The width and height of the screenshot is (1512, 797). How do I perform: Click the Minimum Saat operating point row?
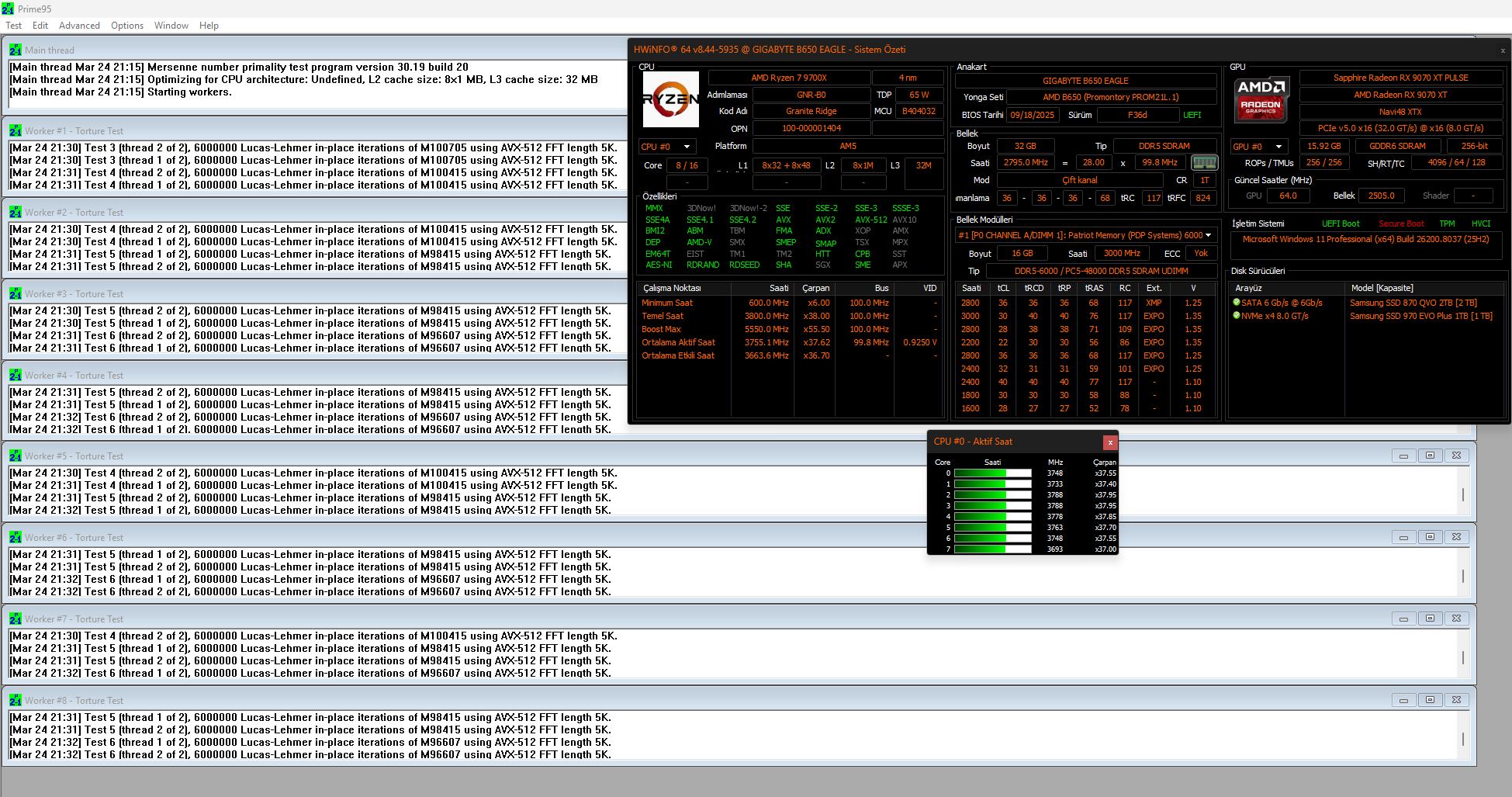(790, 303)
